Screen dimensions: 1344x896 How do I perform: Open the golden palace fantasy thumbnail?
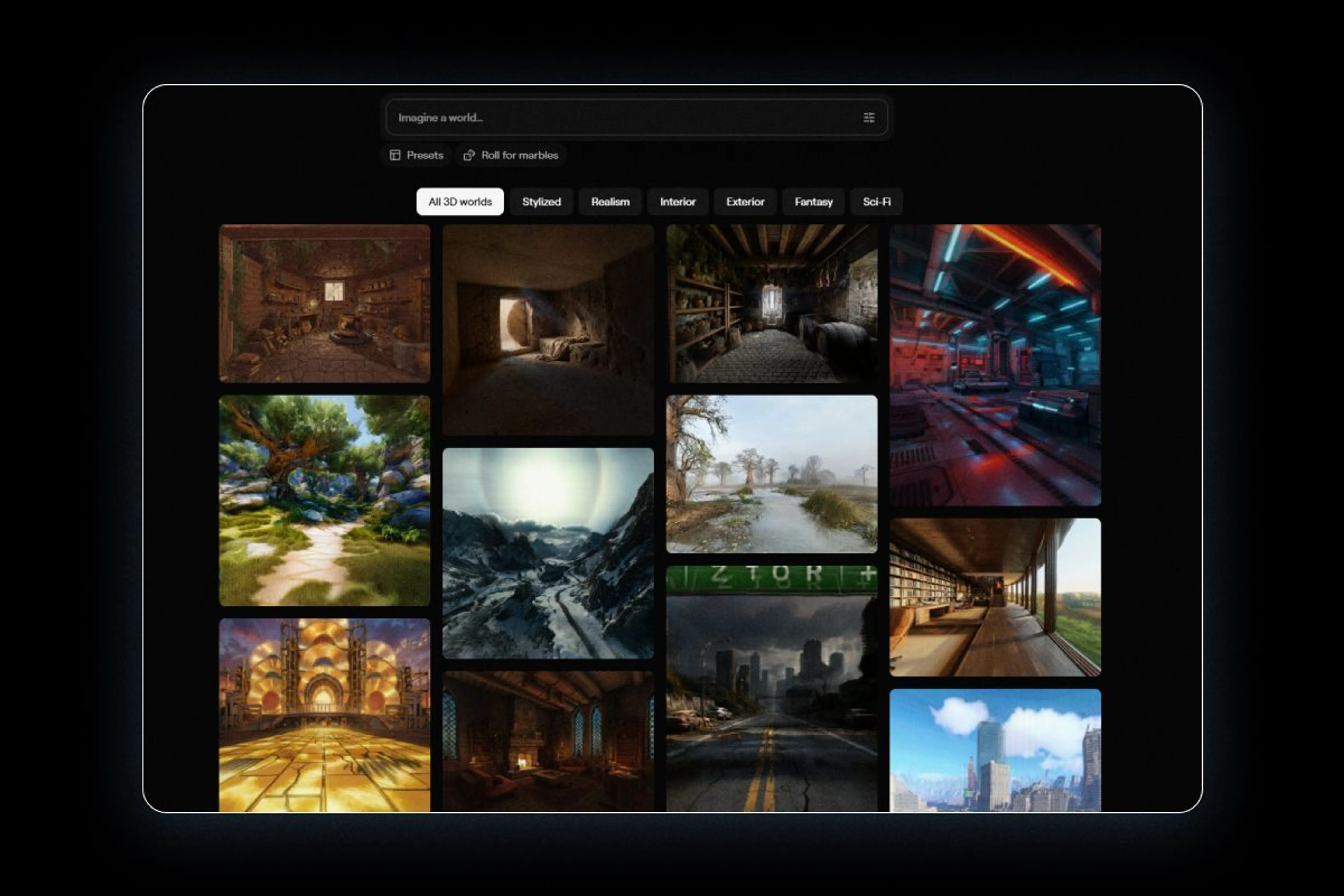click(324, 714)
